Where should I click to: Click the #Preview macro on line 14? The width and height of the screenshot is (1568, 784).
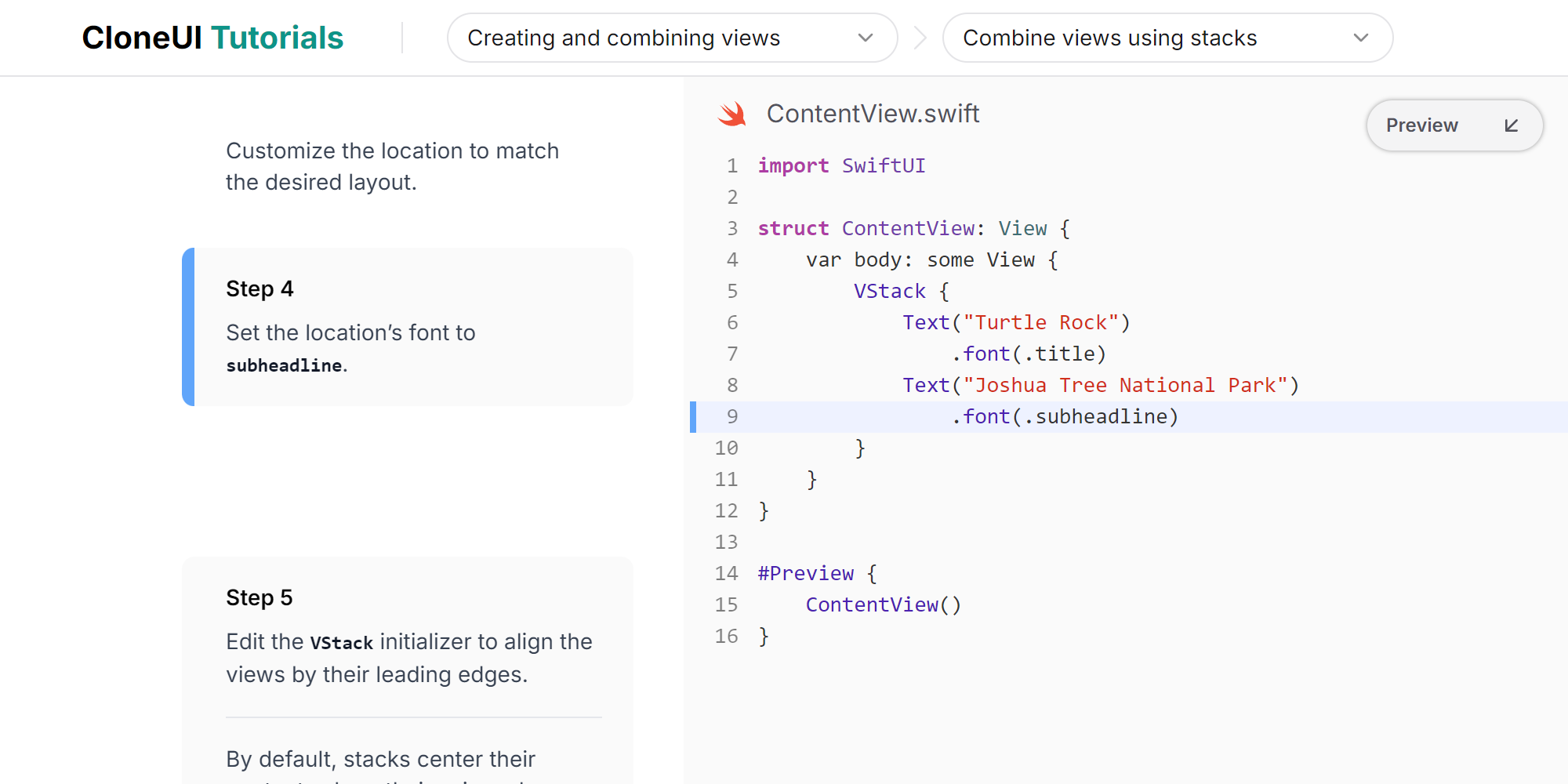point(805,574)
